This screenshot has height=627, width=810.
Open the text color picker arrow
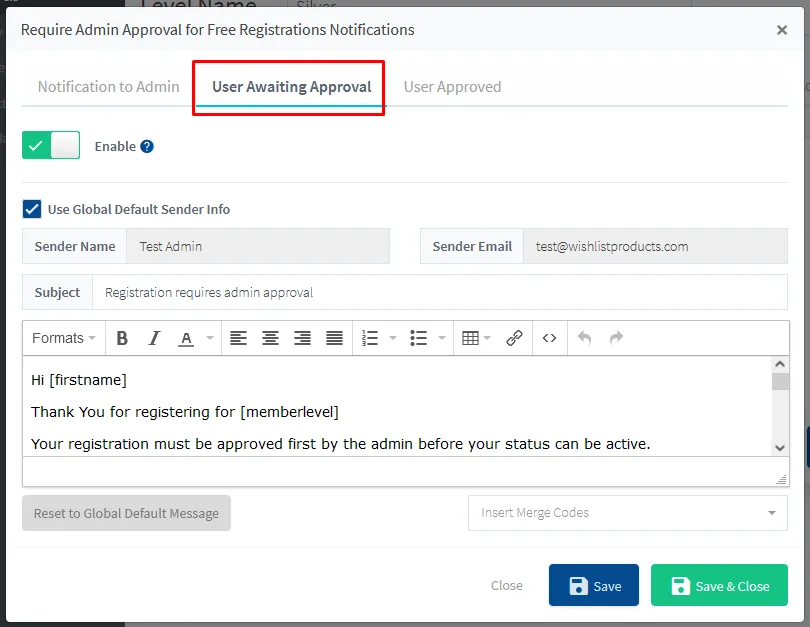210,338
